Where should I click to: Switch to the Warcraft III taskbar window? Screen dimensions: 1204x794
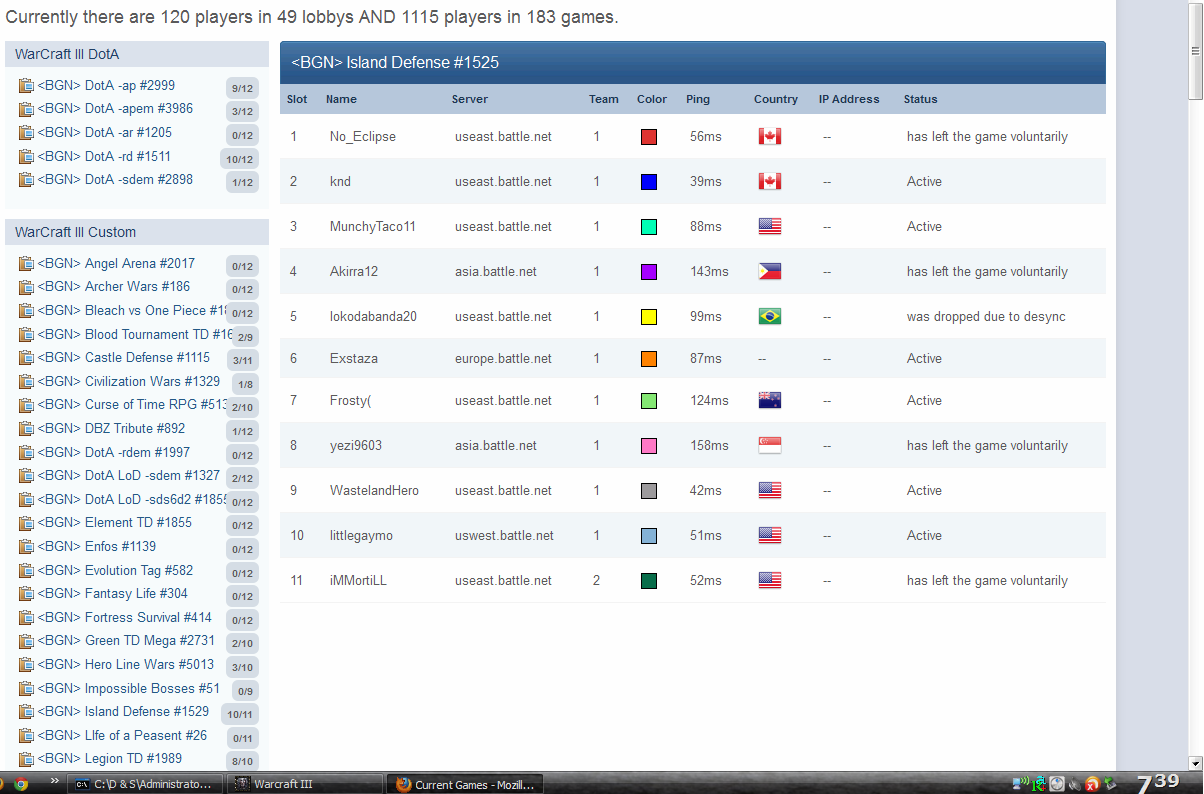point(304,784)
